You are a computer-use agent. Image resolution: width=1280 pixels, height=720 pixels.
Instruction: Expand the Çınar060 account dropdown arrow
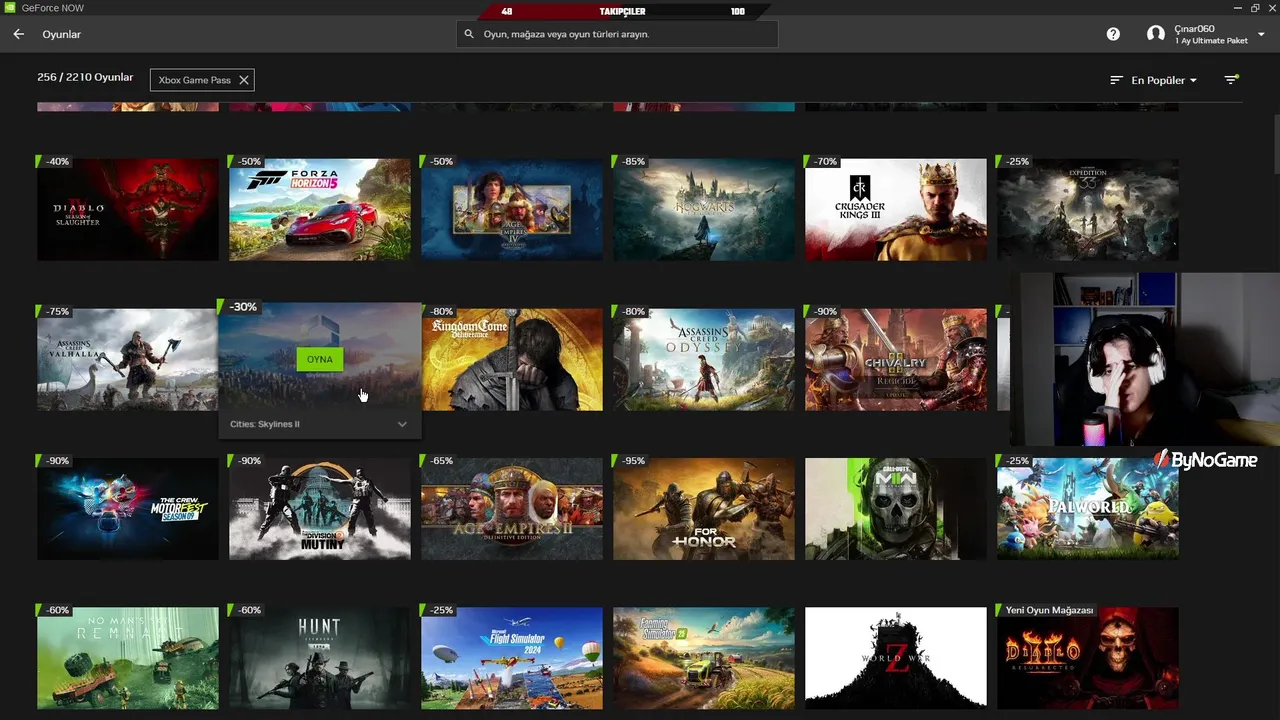click(x=1261, y=34)
